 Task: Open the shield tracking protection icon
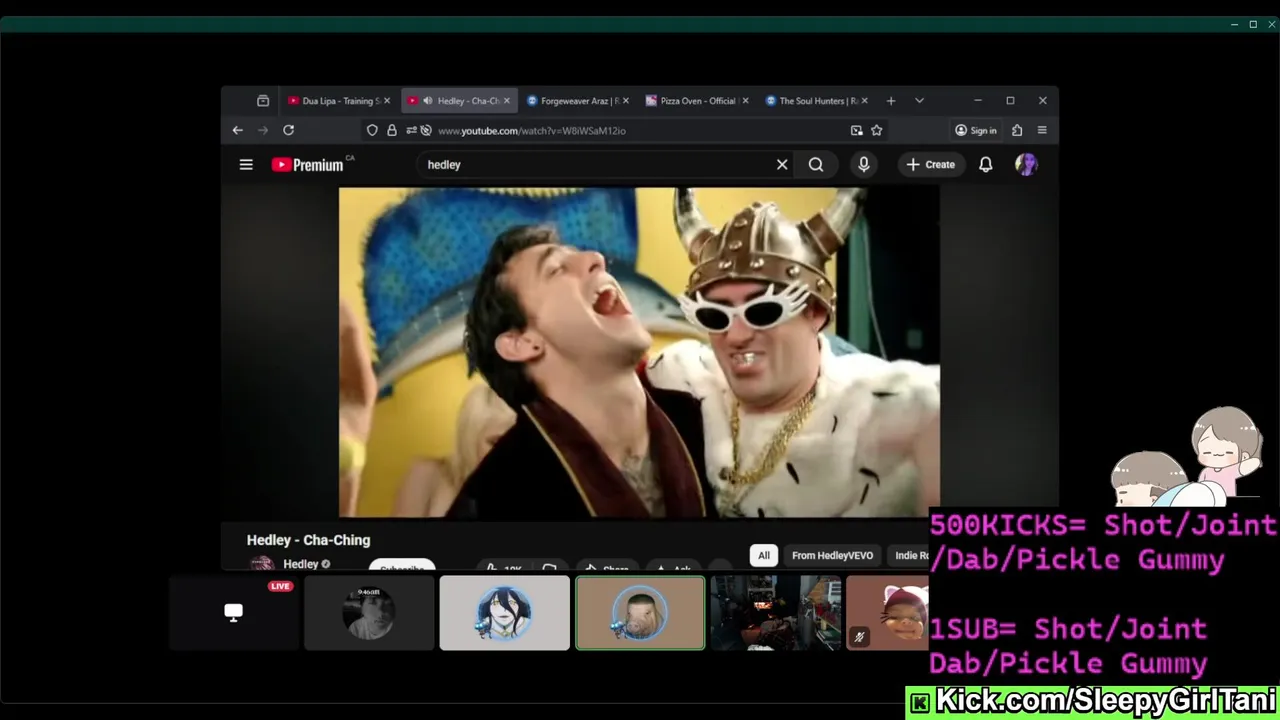click(x=372, y=130)
